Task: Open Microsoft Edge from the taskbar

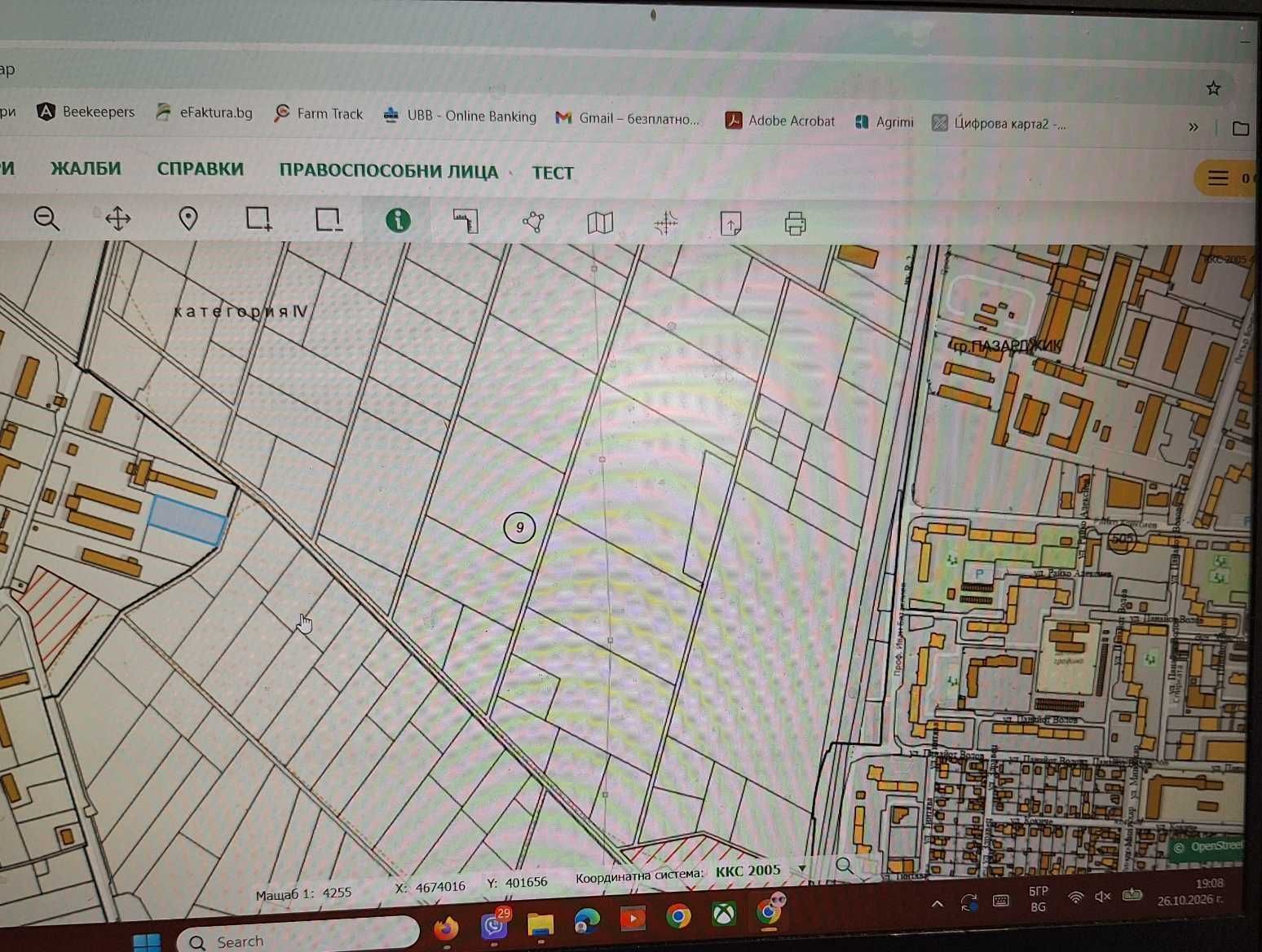Action: [586, 921]
